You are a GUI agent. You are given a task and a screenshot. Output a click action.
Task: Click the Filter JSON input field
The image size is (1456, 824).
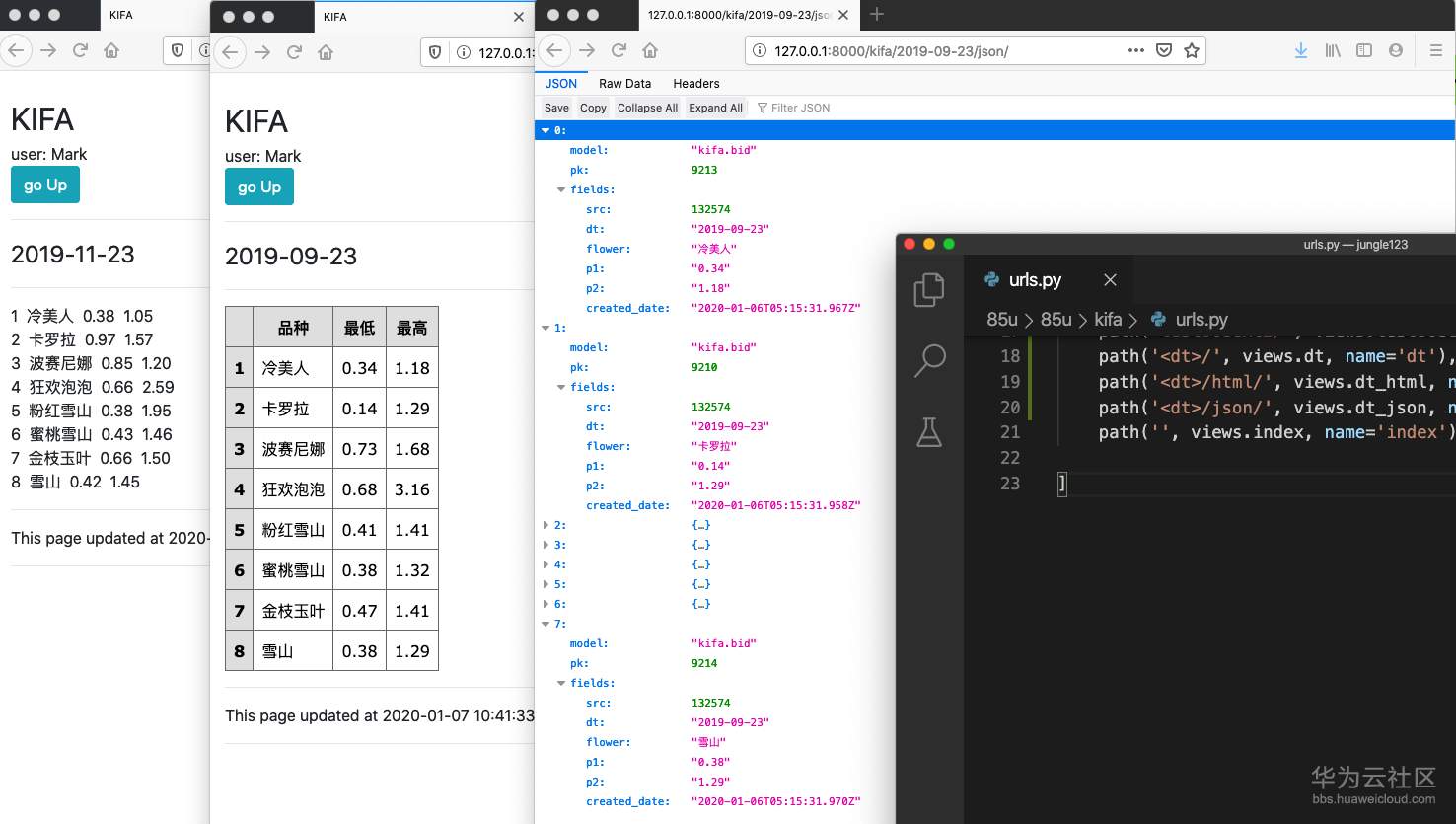(x=800, y=108)
